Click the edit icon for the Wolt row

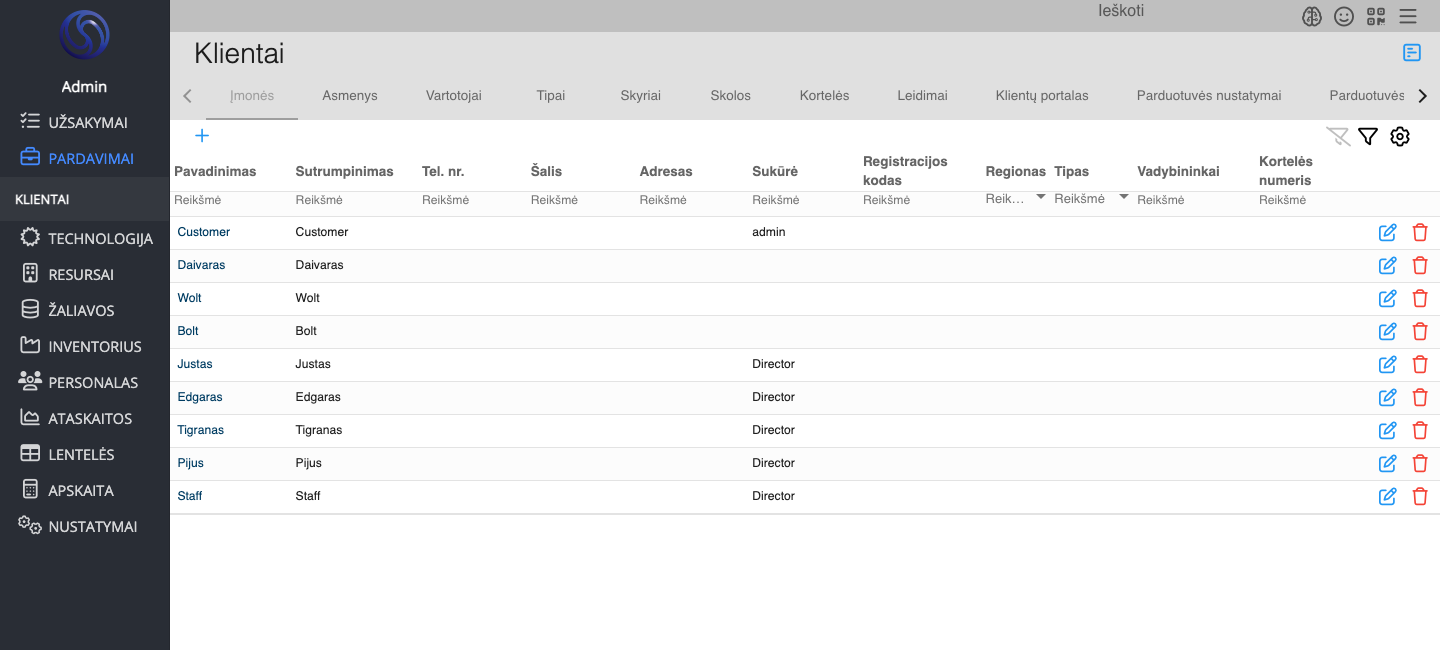pyautogui.click(x=1387, y=298)
